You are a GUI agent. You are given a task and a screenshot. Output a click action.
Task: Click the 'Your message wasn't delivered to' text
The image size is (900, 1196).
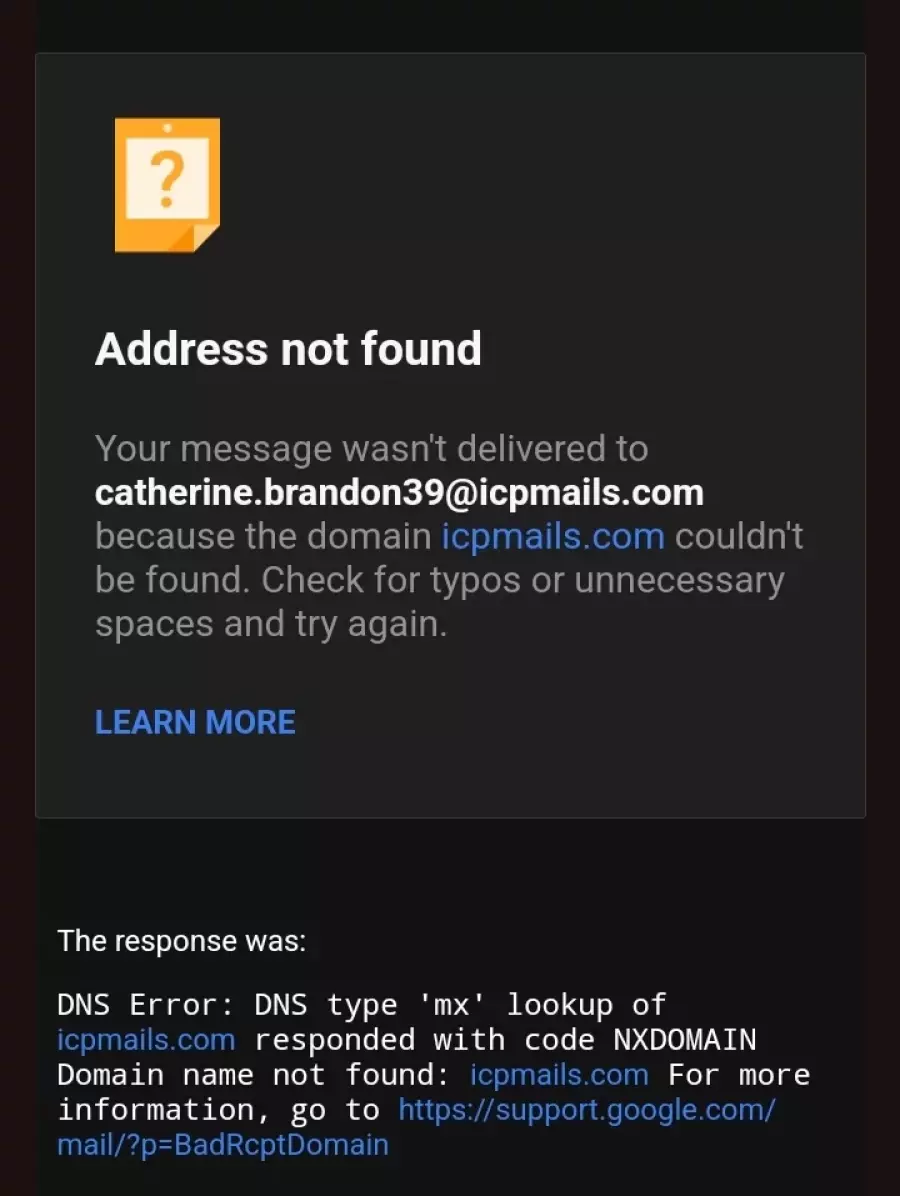click(x=371, y=448)
